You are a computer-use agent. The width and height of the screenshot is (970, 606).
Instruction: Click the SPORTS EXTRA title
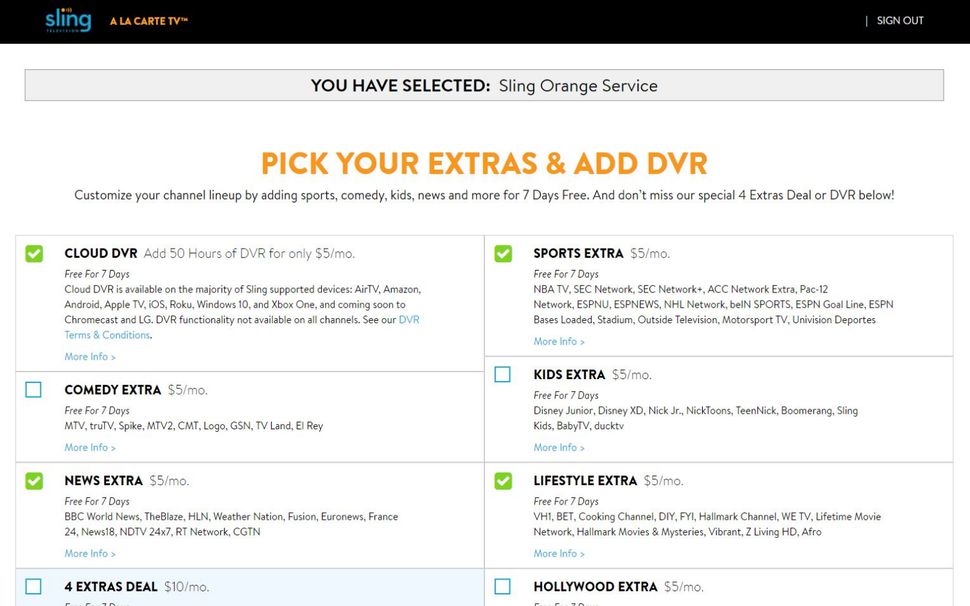coord(578,254)
